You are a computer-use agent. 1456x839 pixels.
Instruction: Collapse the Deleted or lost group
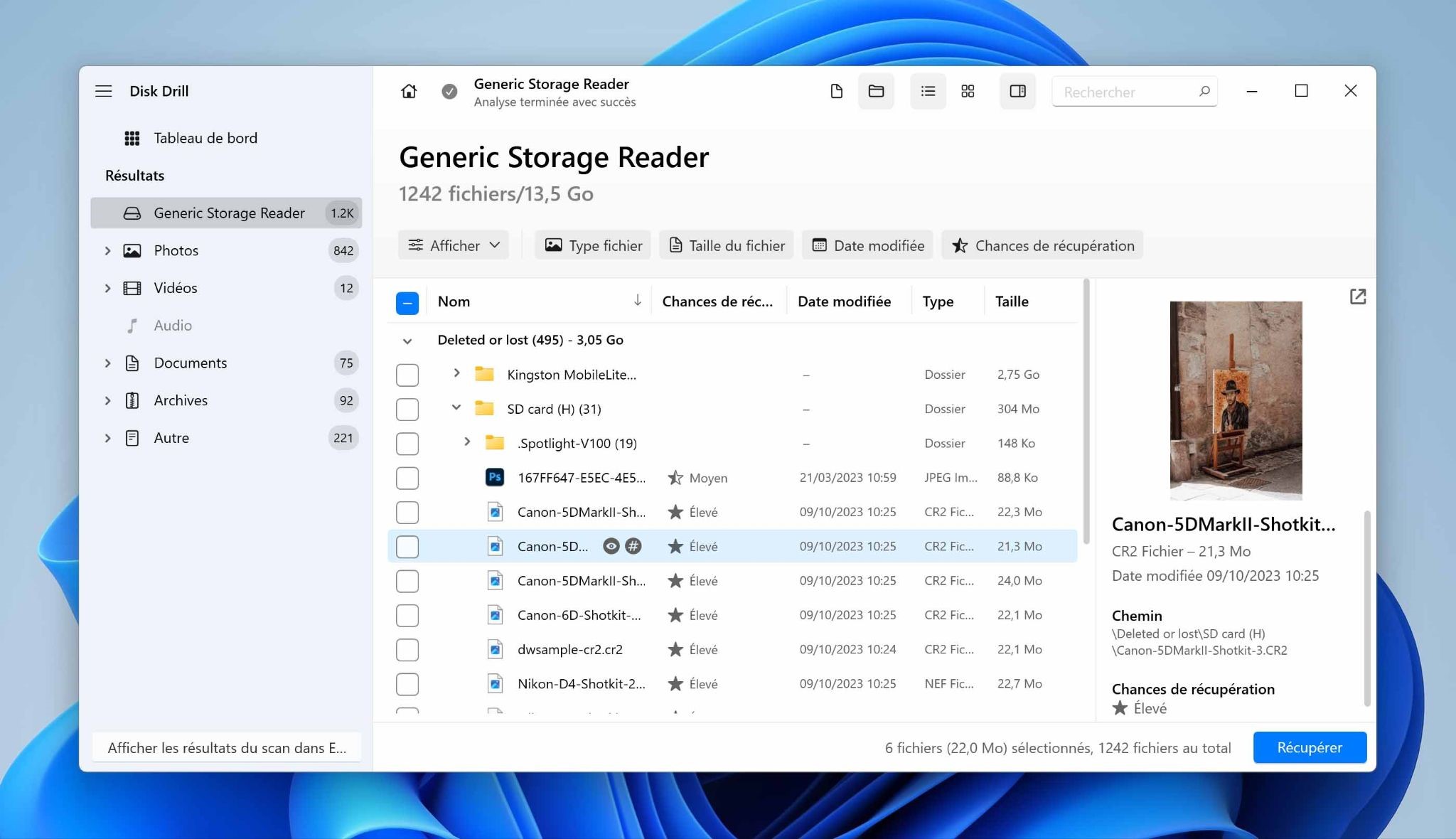[x=407, y=341]
